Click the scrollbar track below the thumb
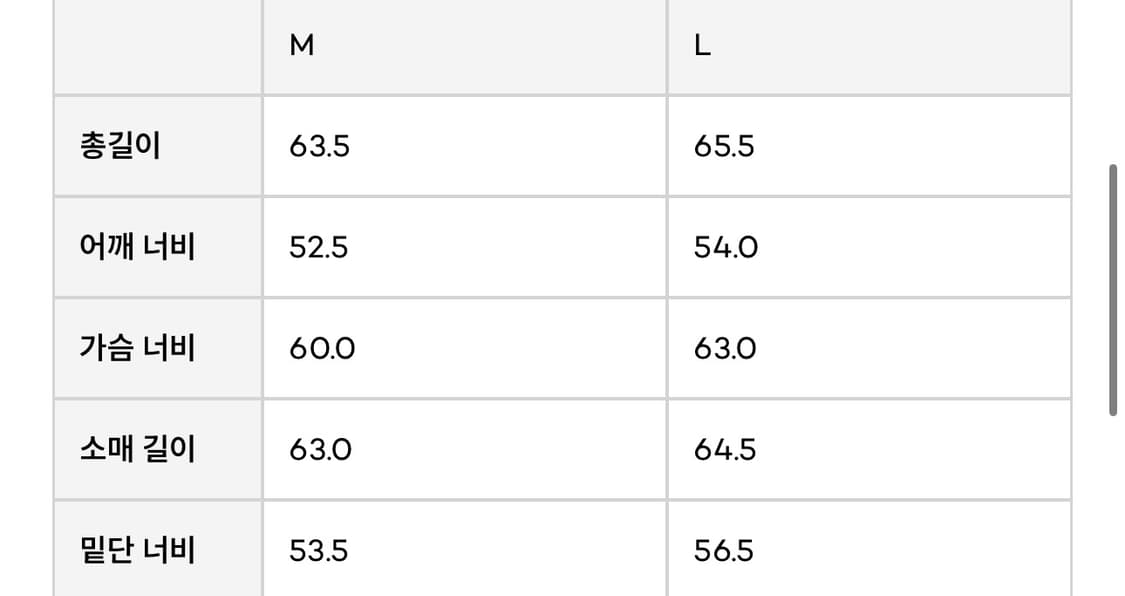This screenshot has width=1125, height=596. click(1113, 500)
